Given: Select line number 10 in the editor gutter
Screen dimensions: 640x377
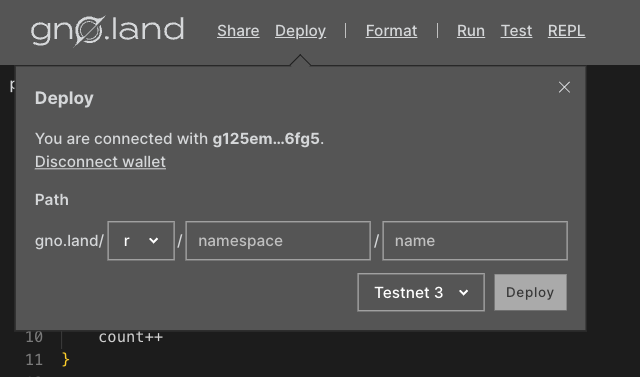Looking at the screenshot, I should [34, 337].
